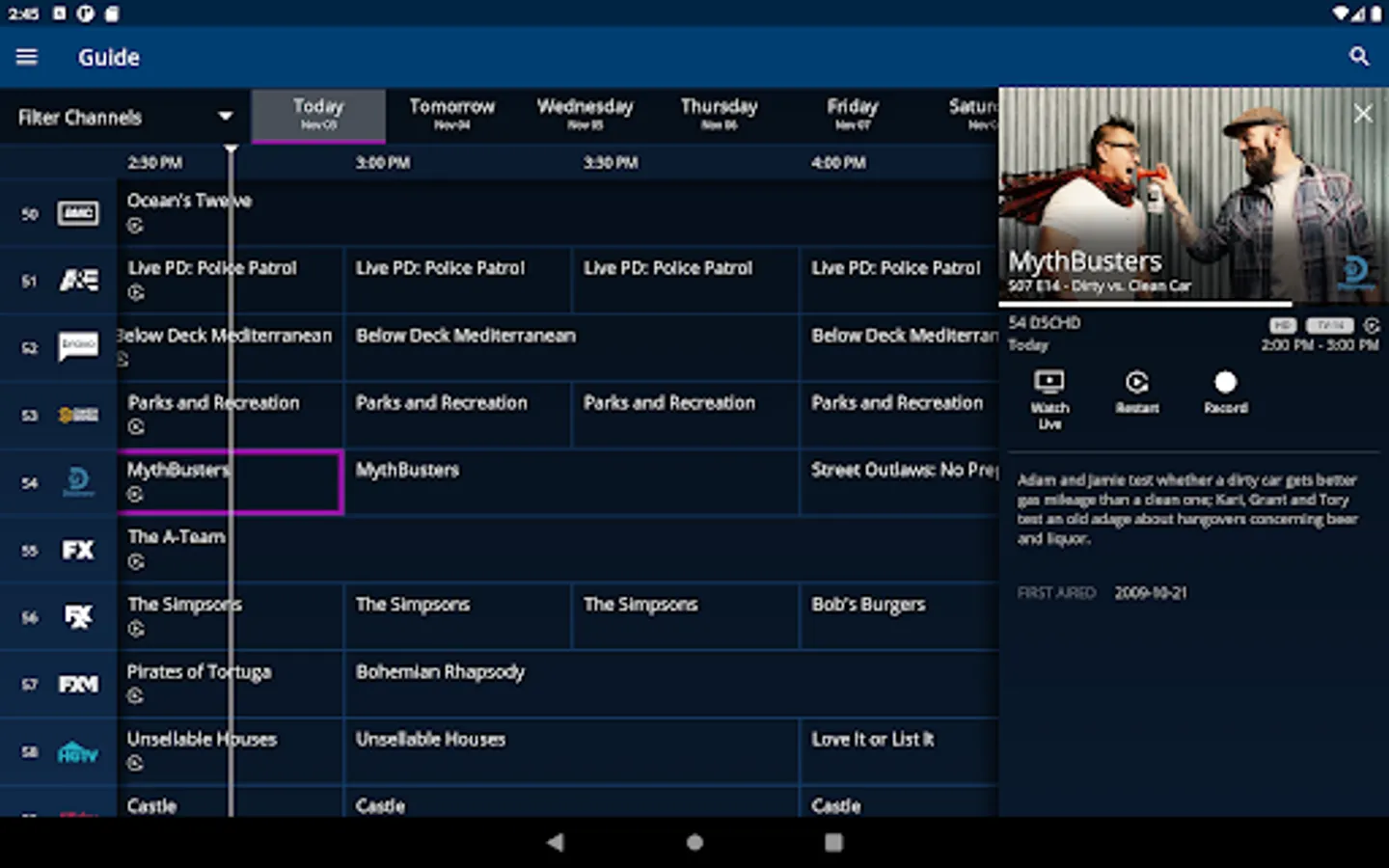The image size is (1389, 868).
Task: Tap the Android back button
Action: point(555,842)
